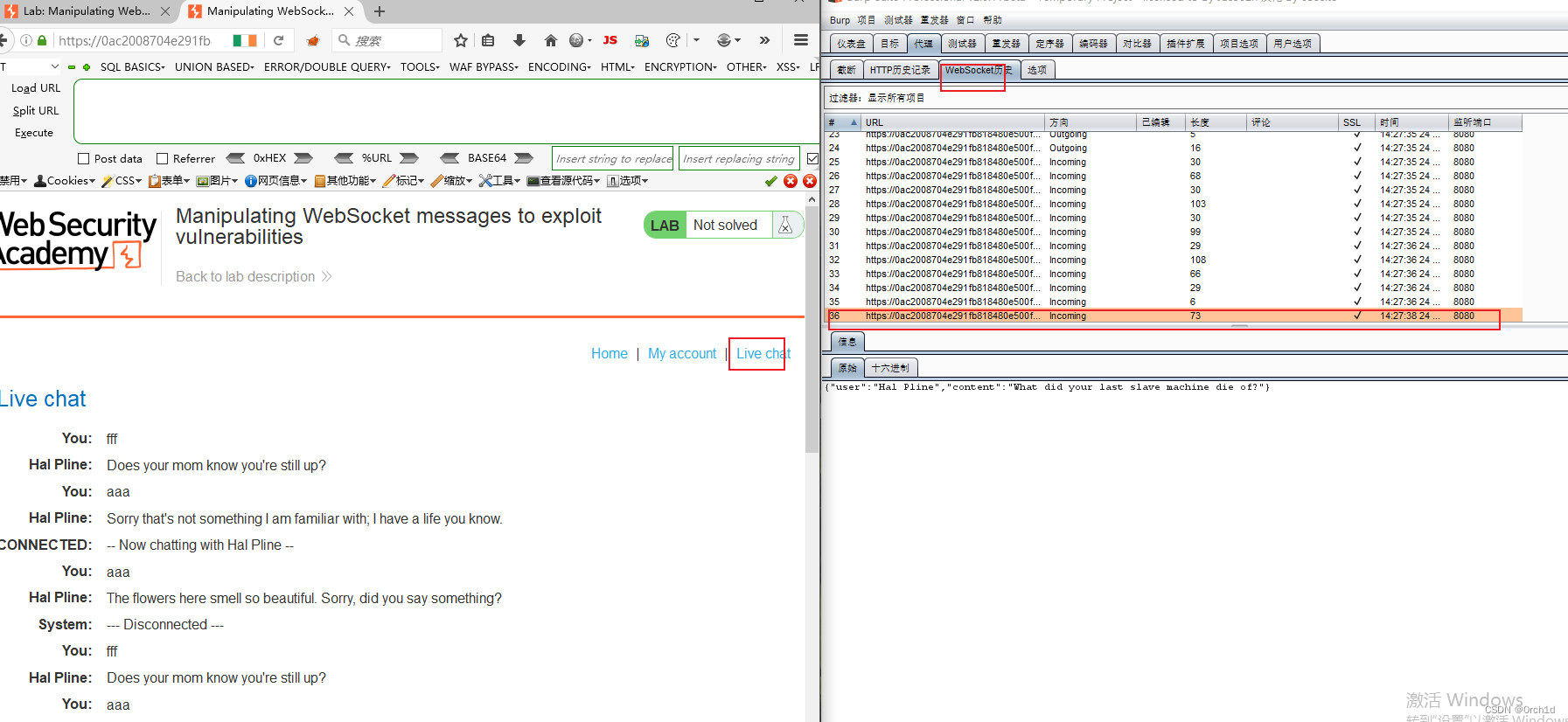The height and width of the screenshot is (722, 1568).
Task: Click the lab flask icon next to Not solved
Action: pos(785,225)
